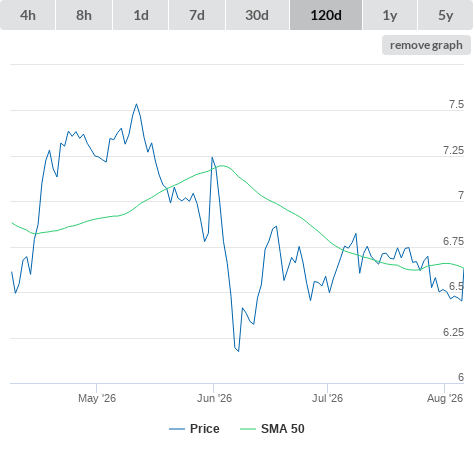474x455 pixels.
Task: Click the Aug '26 axis marker
Action: [x=445, y=398]
